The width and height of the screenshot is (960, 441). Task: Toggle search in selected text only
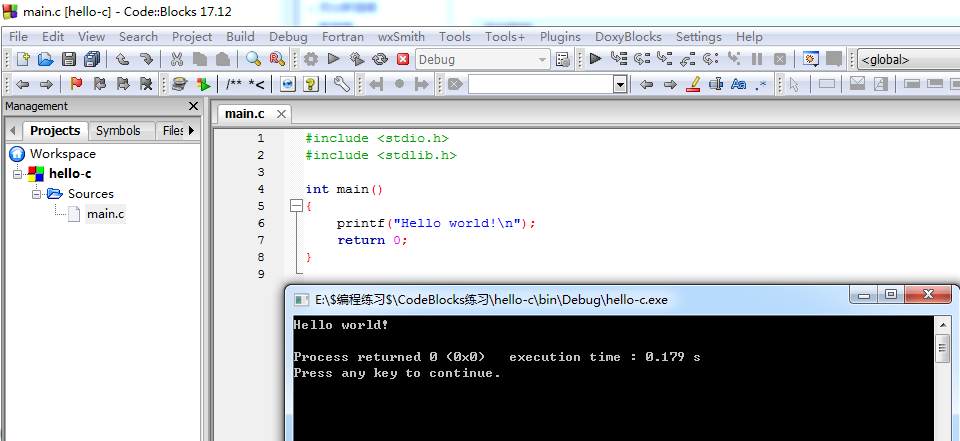click(716, 84)
